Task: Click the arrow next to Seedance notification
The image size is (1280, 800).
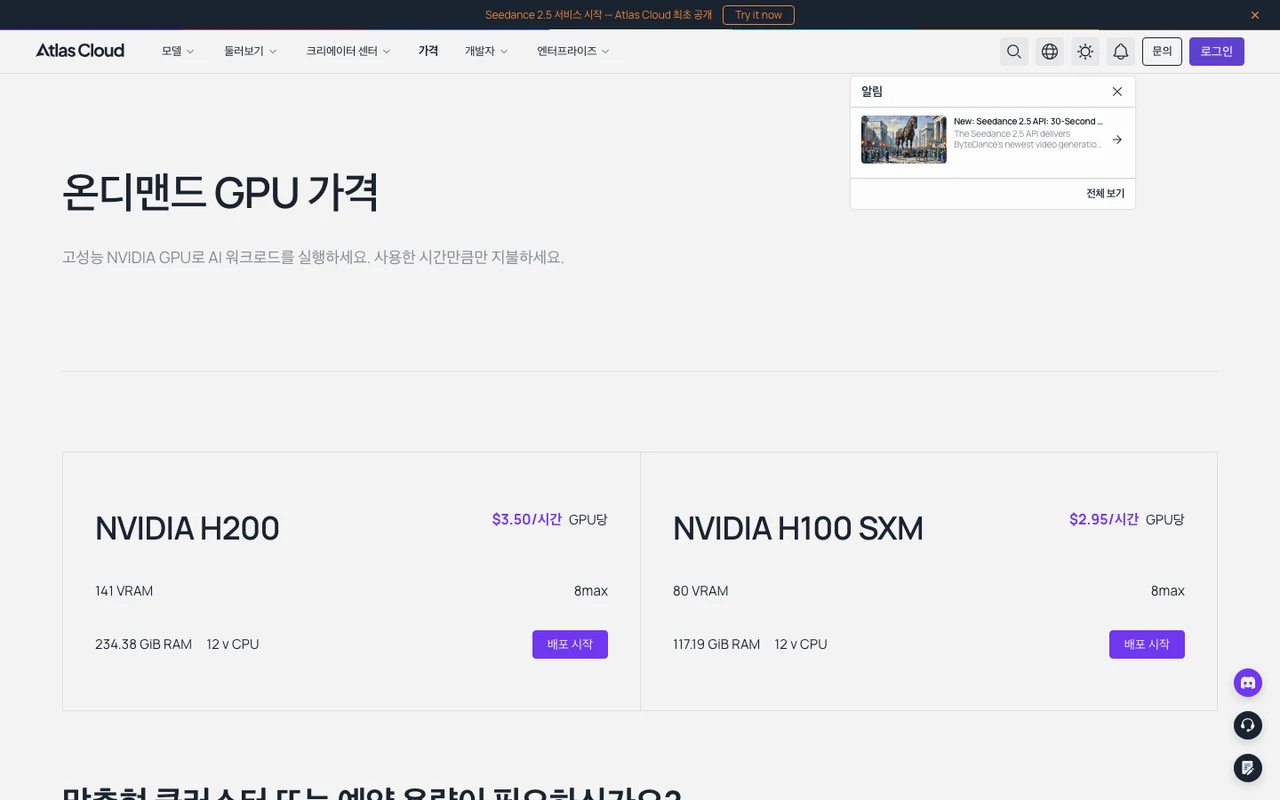Action: [1117, 140]
